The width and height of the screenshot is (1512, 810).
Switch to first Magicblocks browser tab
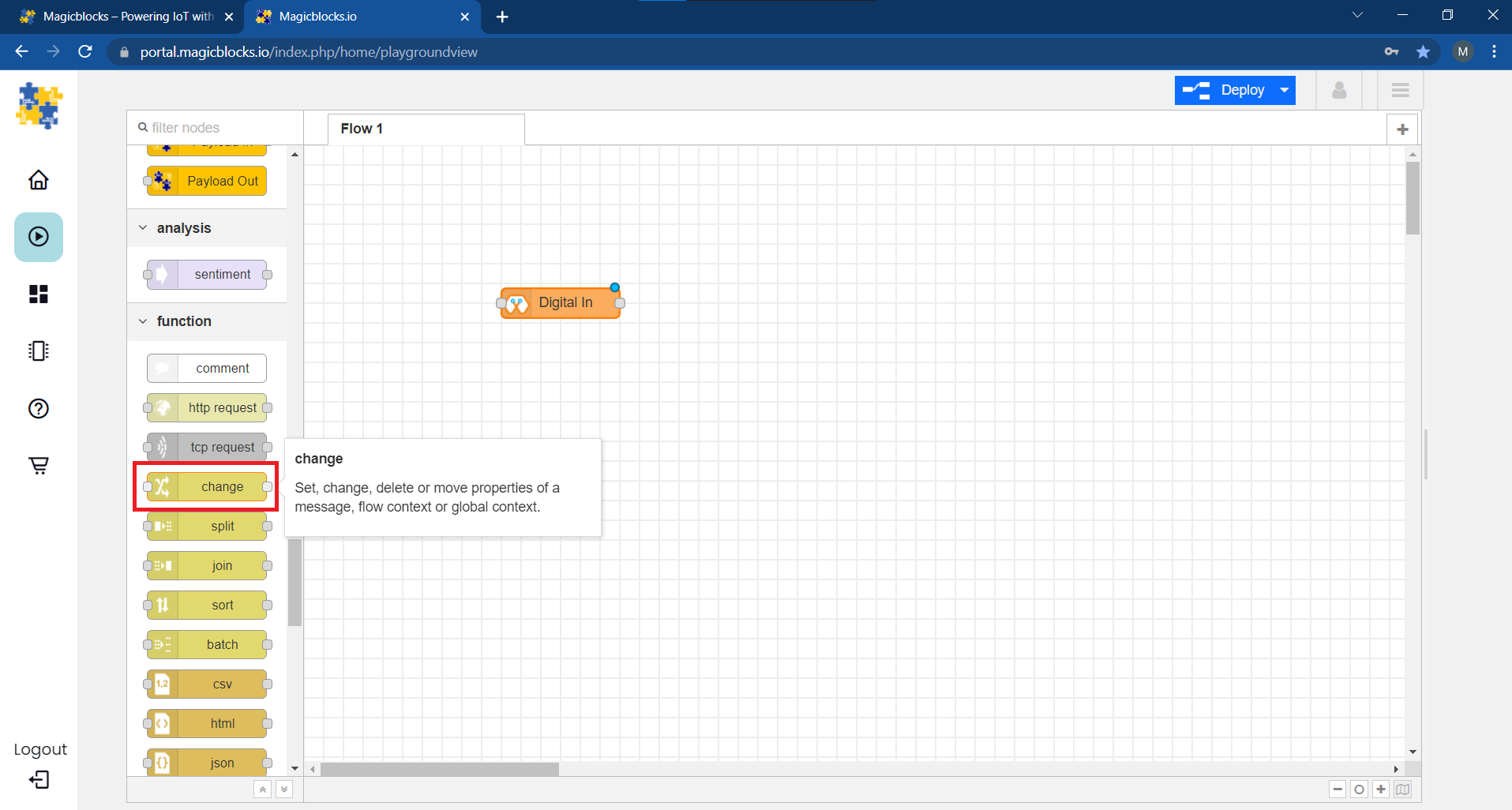point(126,17)
